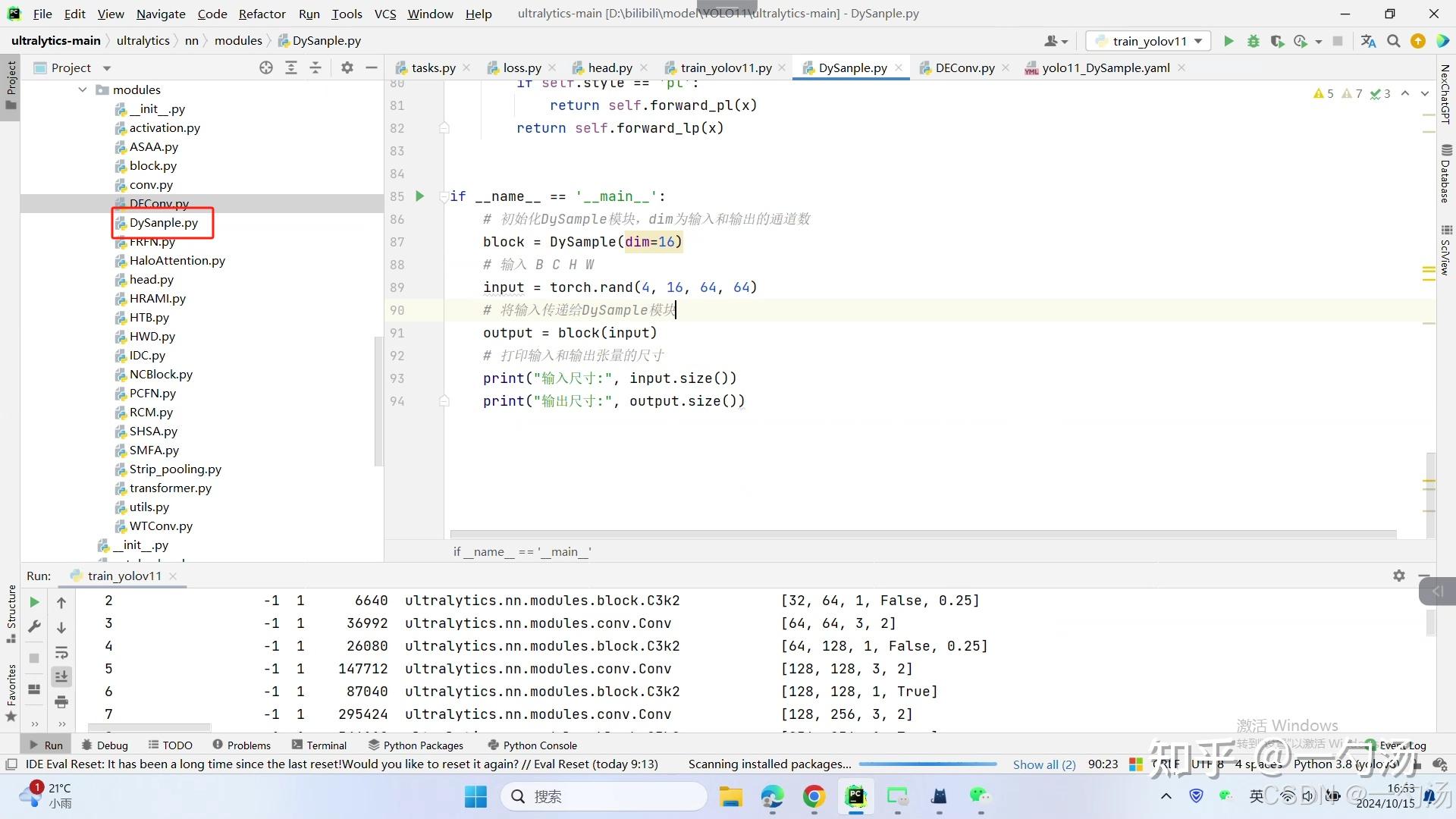
Task: Click print icon in Run panel
Action: (61, 701)
